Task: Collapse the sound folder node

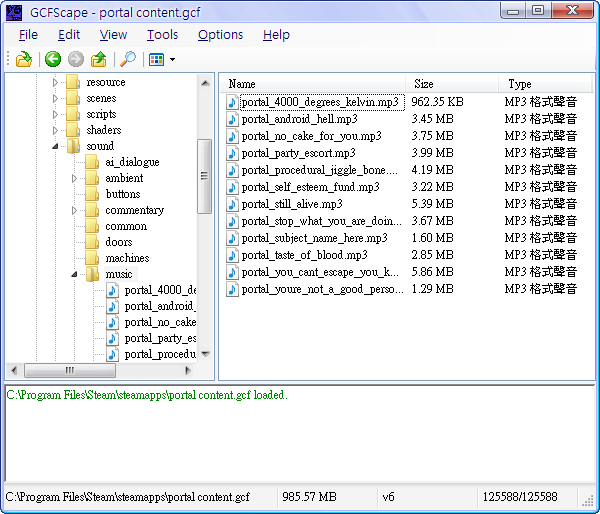Action: point(55,146)
